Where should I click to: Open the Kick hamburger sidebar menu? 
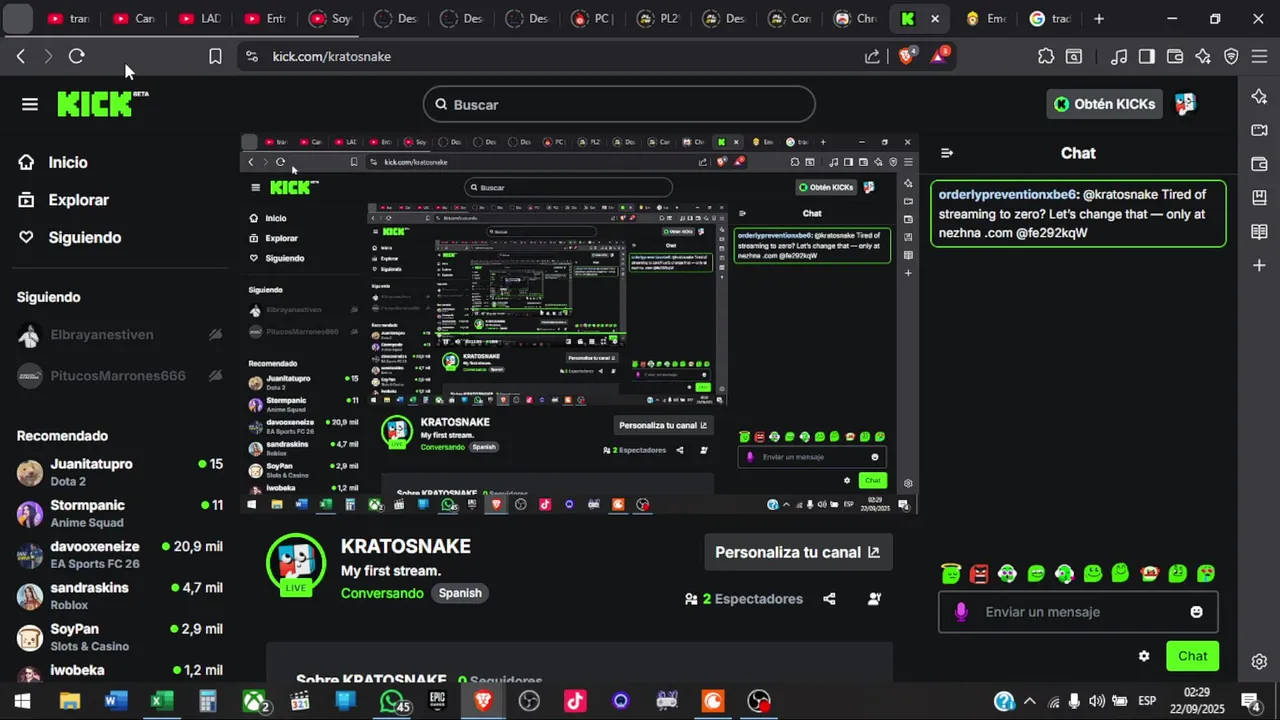point(30,104)
